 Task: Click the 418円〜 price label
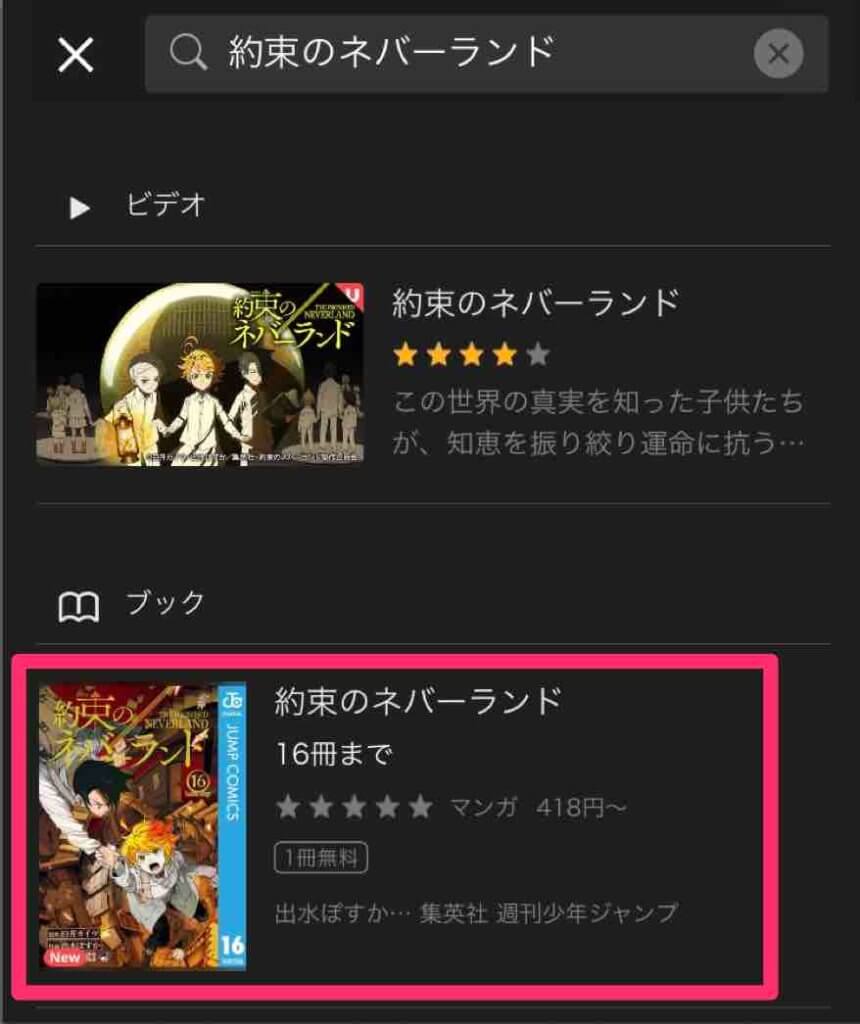pyautogui.click(x=581, y=808)
